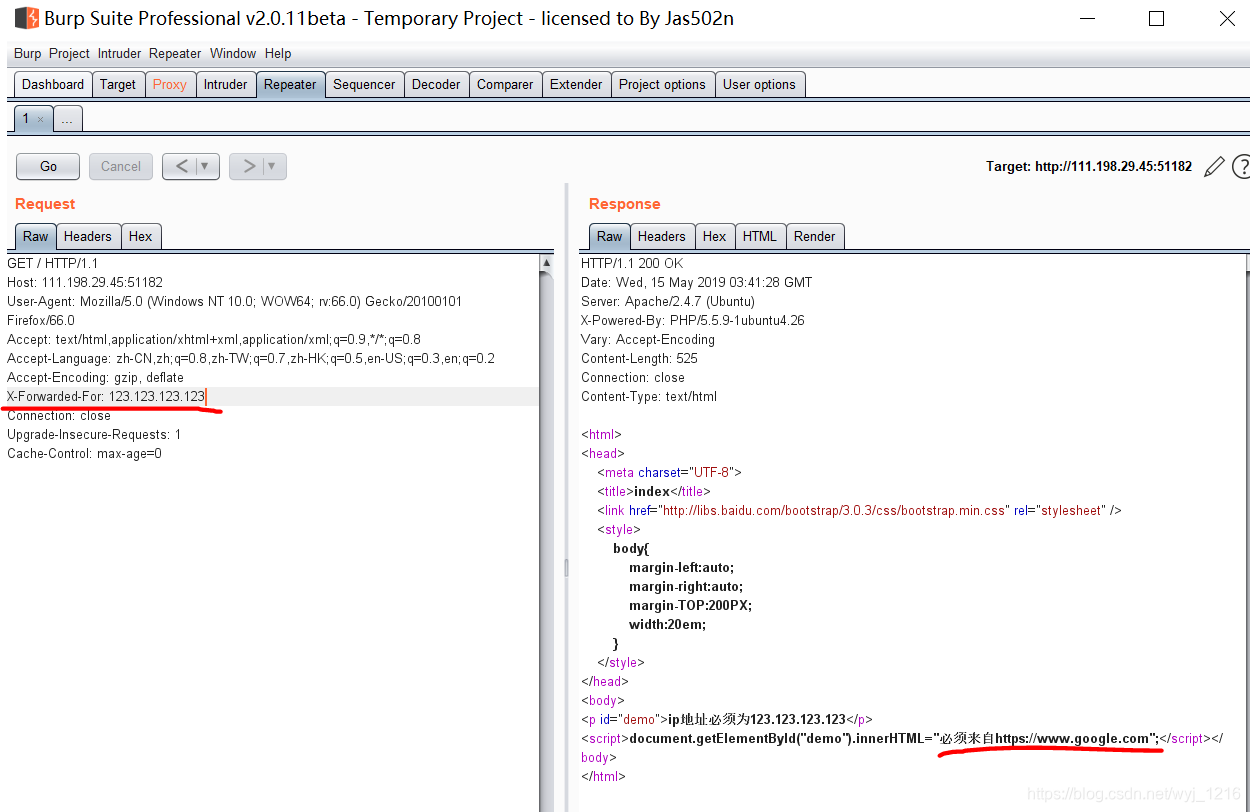Open the User options tab
The image size is (1250, 812).
(760, 85)
